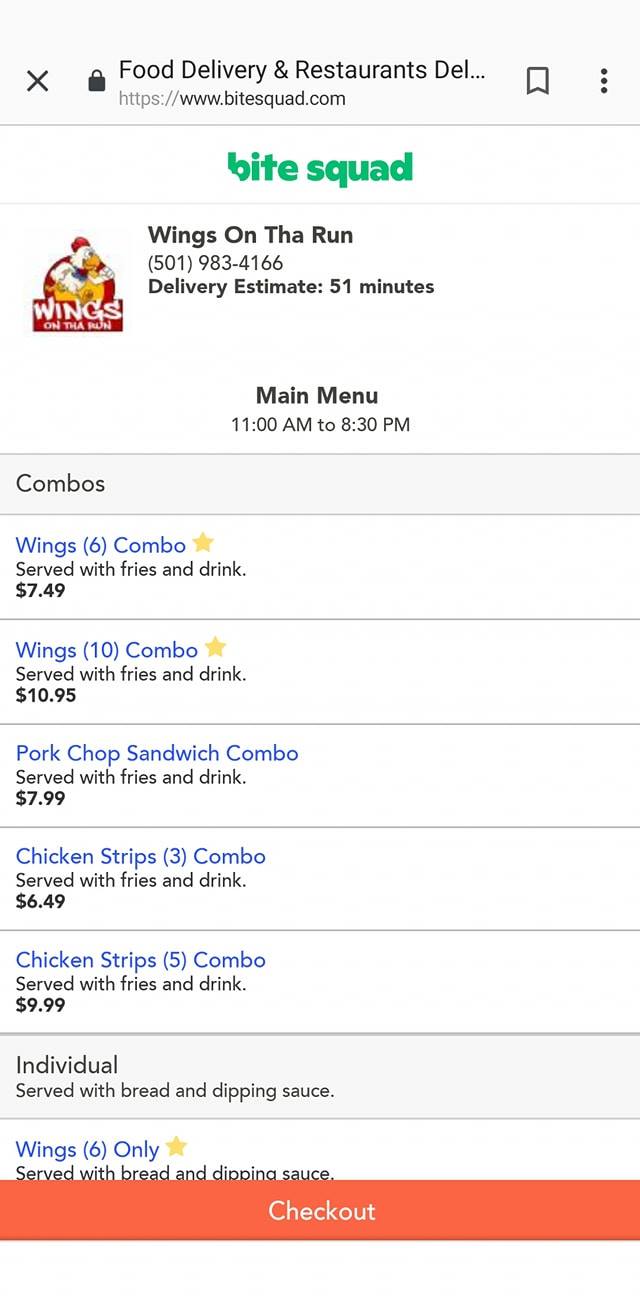
Task: Tap the secure lock icon
Action: [97, 81]
